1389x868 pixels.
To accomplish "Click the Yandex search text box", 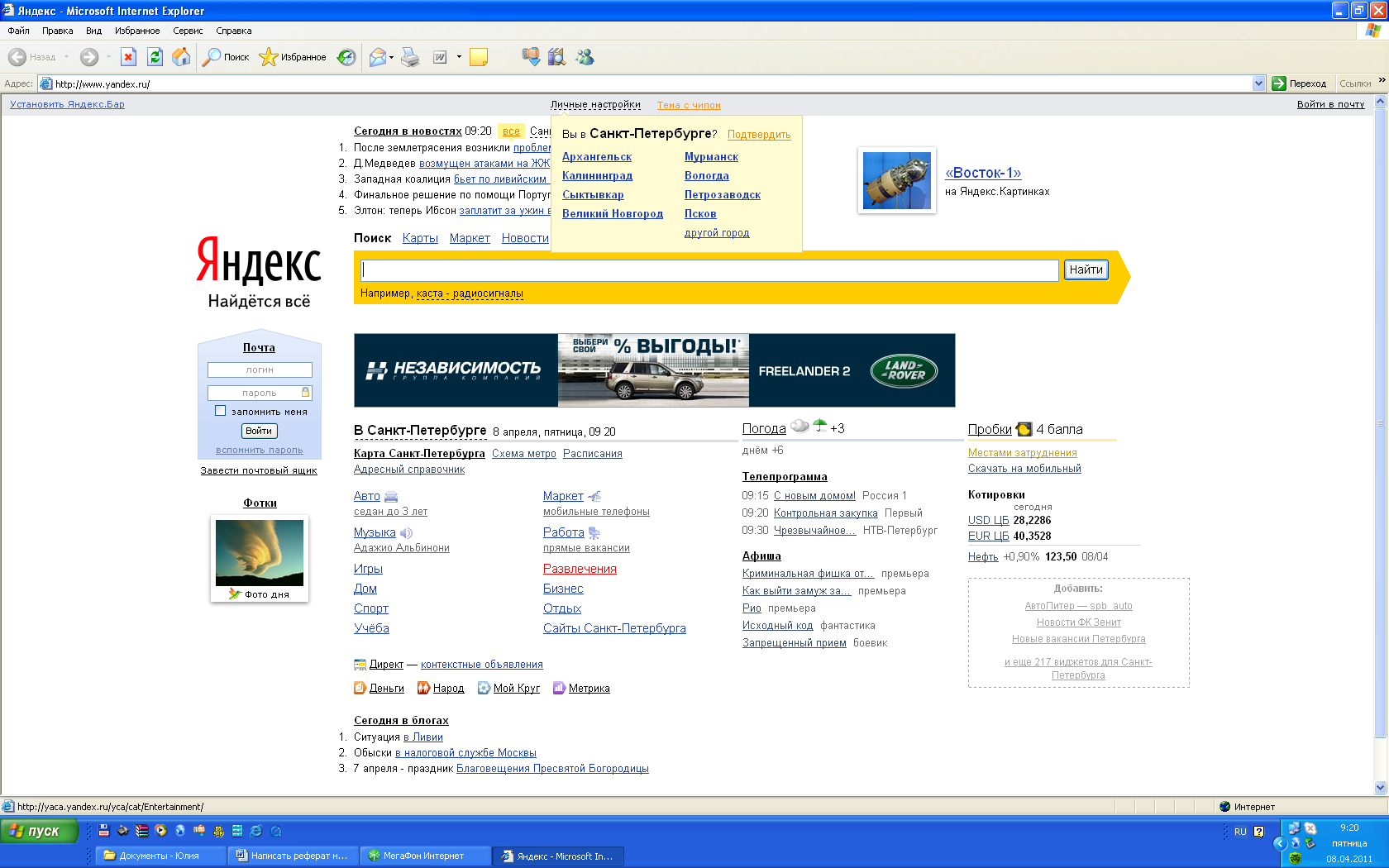I will [x=710, y=270].
